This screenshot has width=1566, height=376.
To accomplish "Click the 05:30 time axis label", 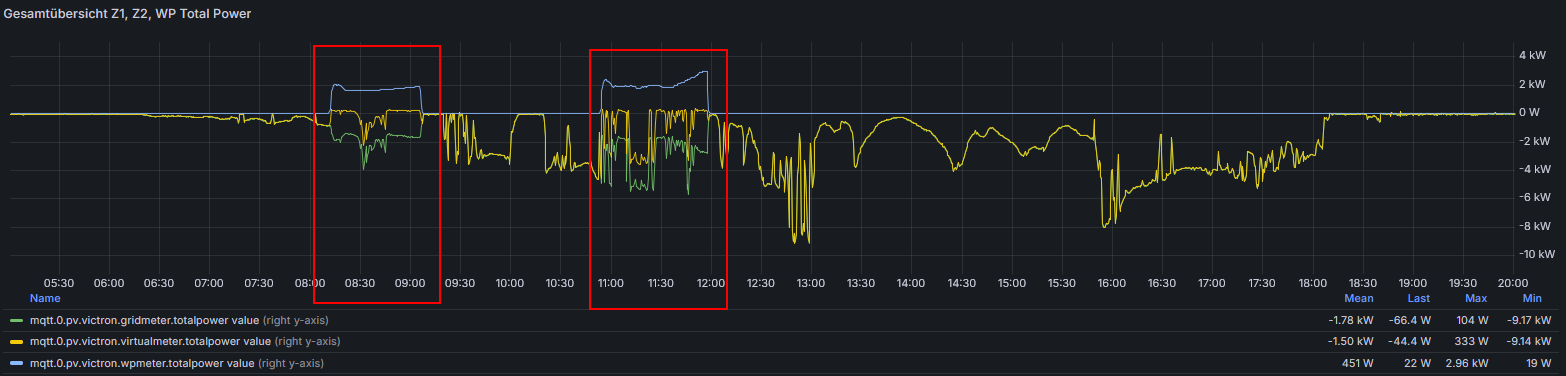I will point(59,284).
